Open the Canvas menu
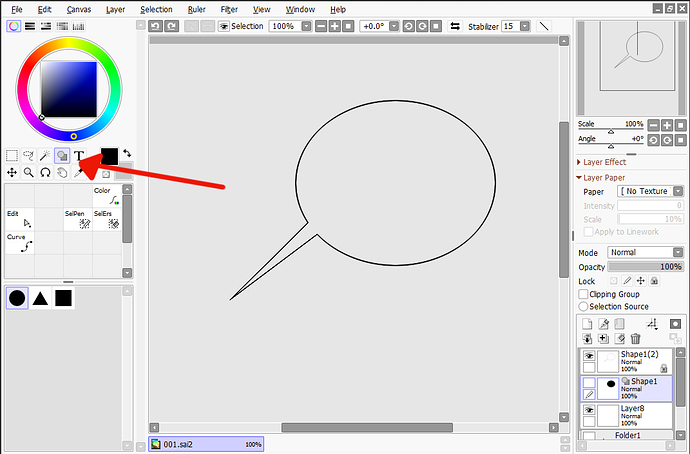Image resolution: width=690 pixels, height=454 pixels. [x=79, y=9]
